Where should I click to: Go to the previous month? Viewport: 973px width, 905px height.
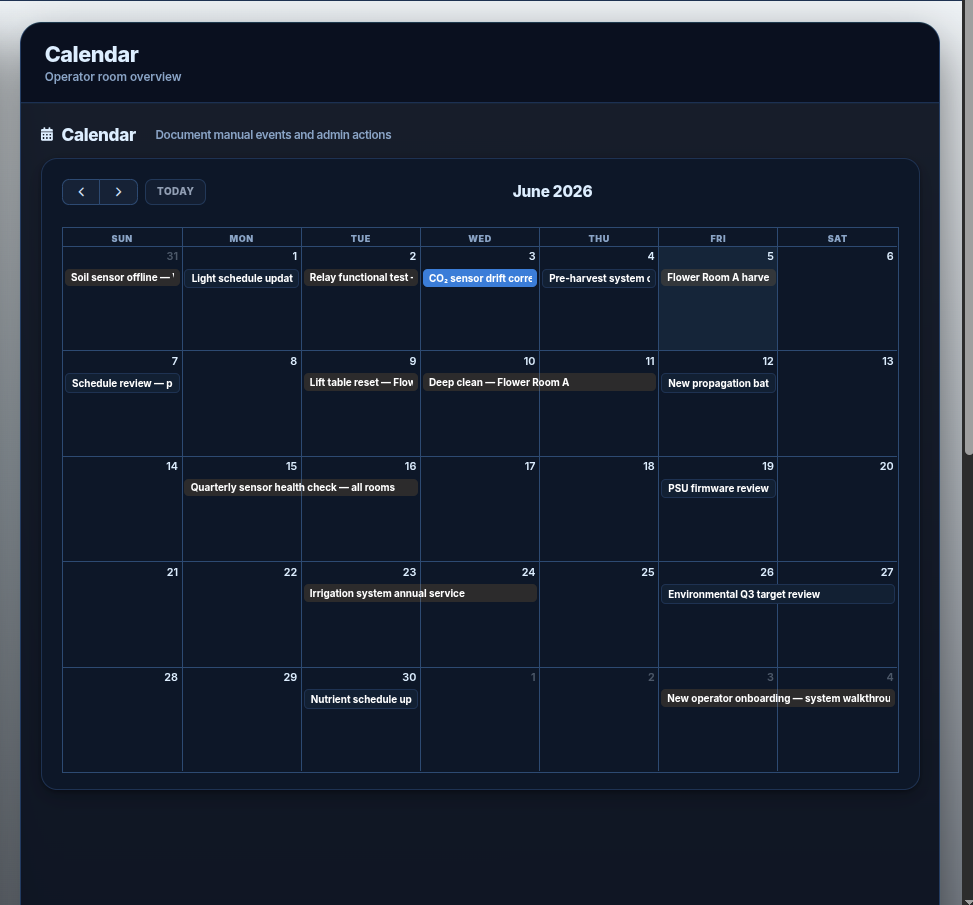pyautogui.click(x=81, y=192)
